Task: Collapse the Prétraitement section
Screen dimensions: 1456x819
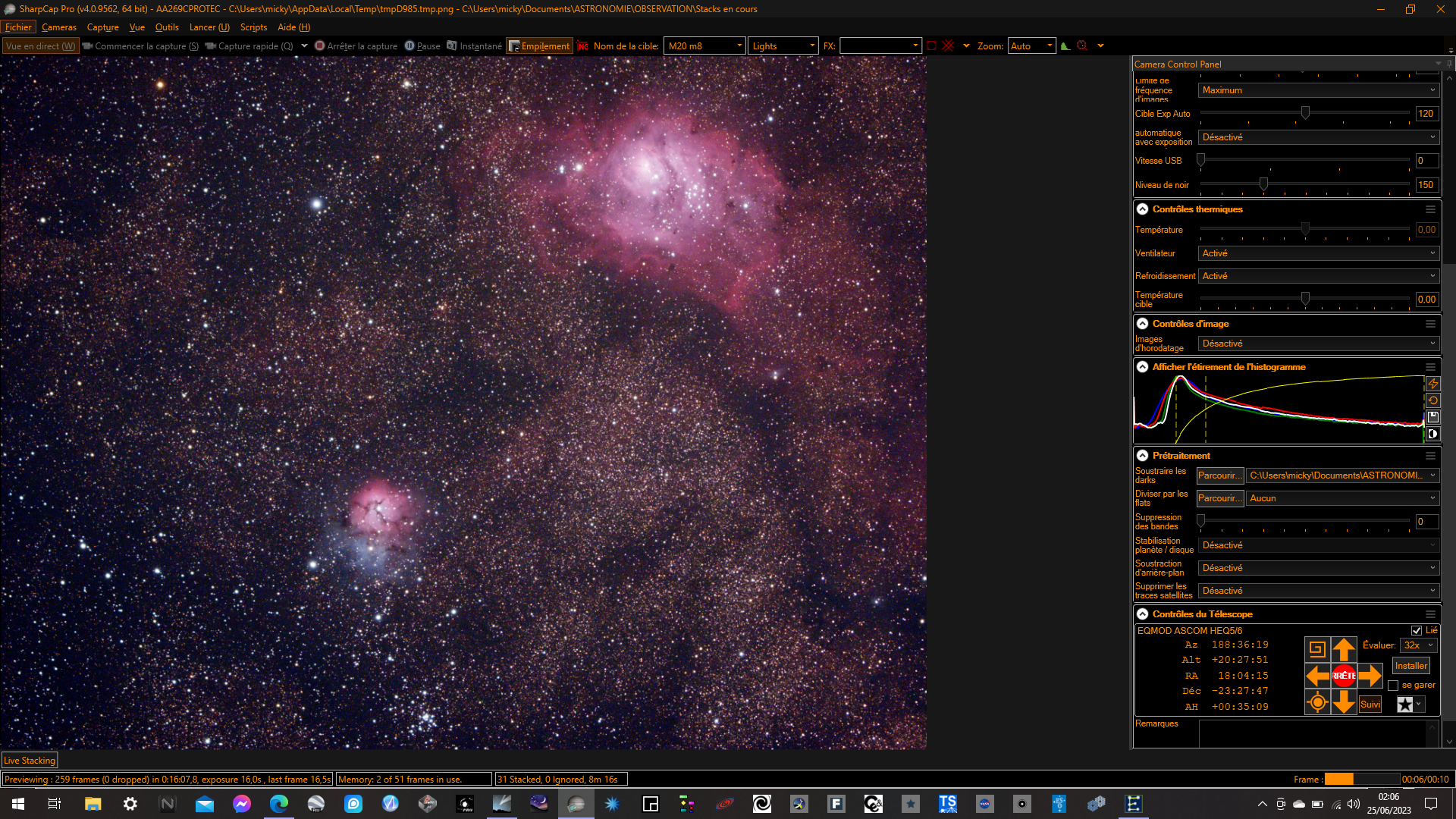Action: 1142,456
